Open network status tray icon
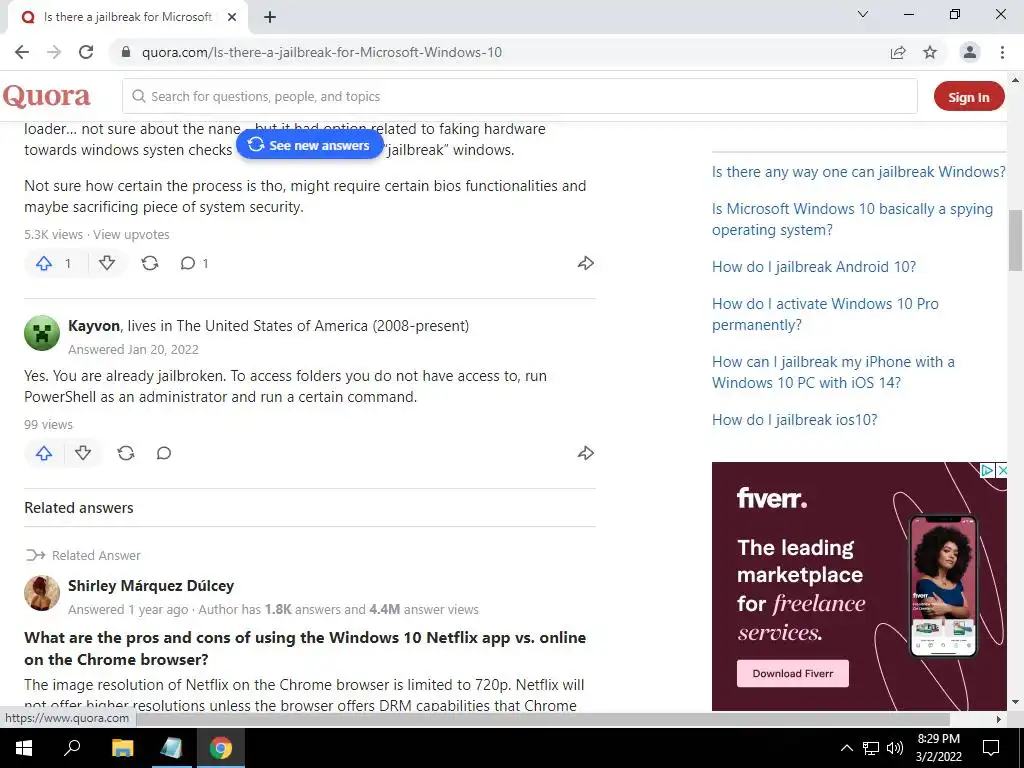Image resolution: width=1024 pixels, height=768 pixels. 871,748
